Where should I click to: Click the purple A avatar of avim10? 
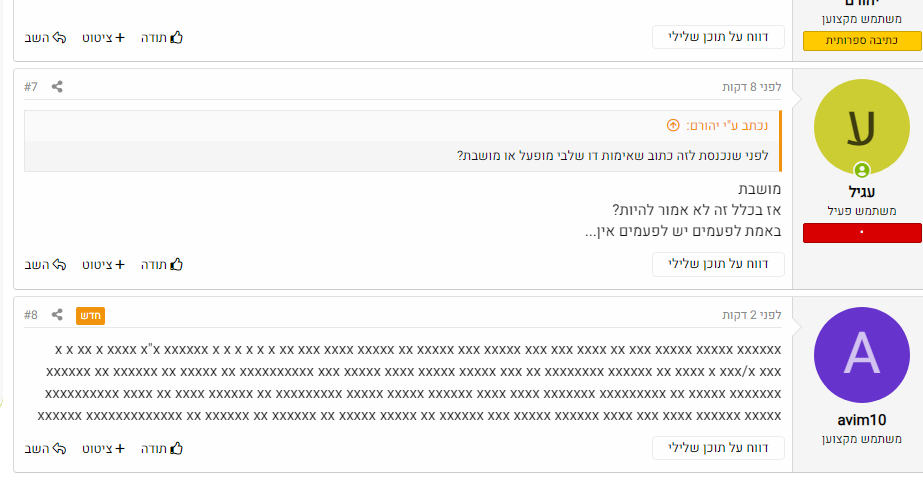[861, 354]
